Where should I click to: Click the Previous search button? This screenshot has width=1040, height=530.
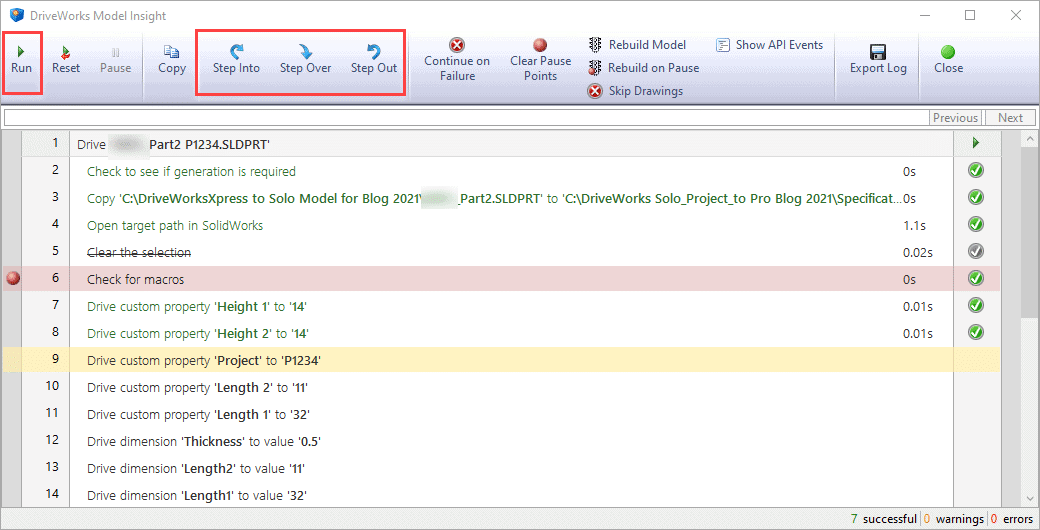[x=955, y=117]
